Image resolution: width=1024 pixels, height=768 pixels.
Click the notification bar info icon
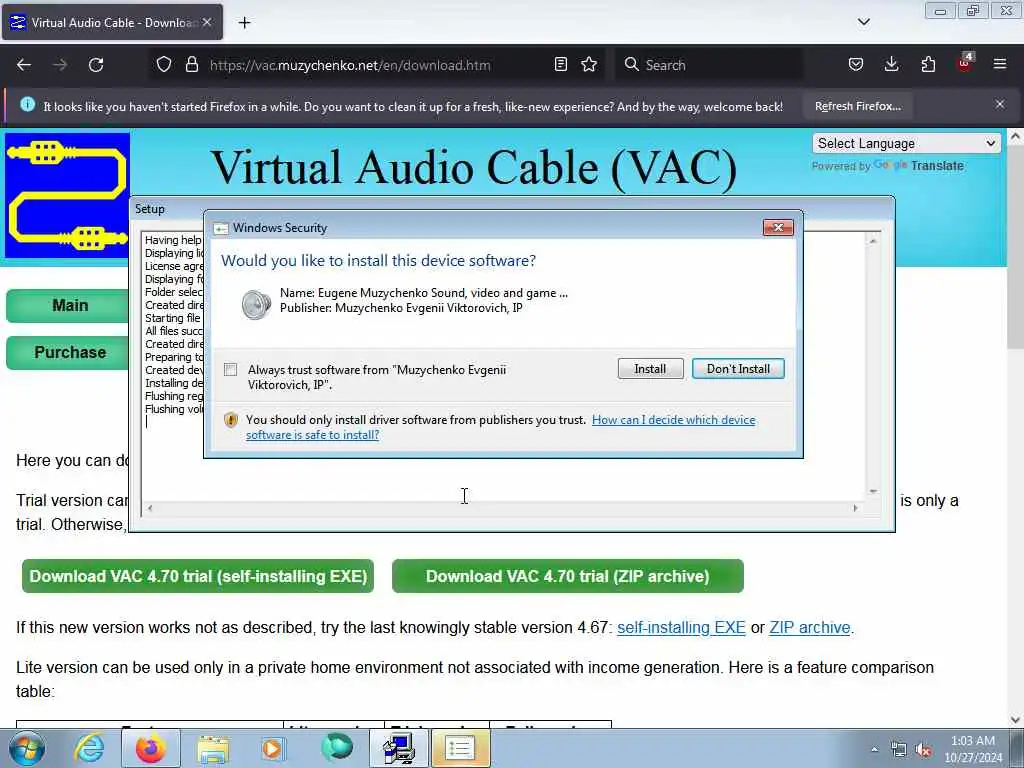point(27,104)
